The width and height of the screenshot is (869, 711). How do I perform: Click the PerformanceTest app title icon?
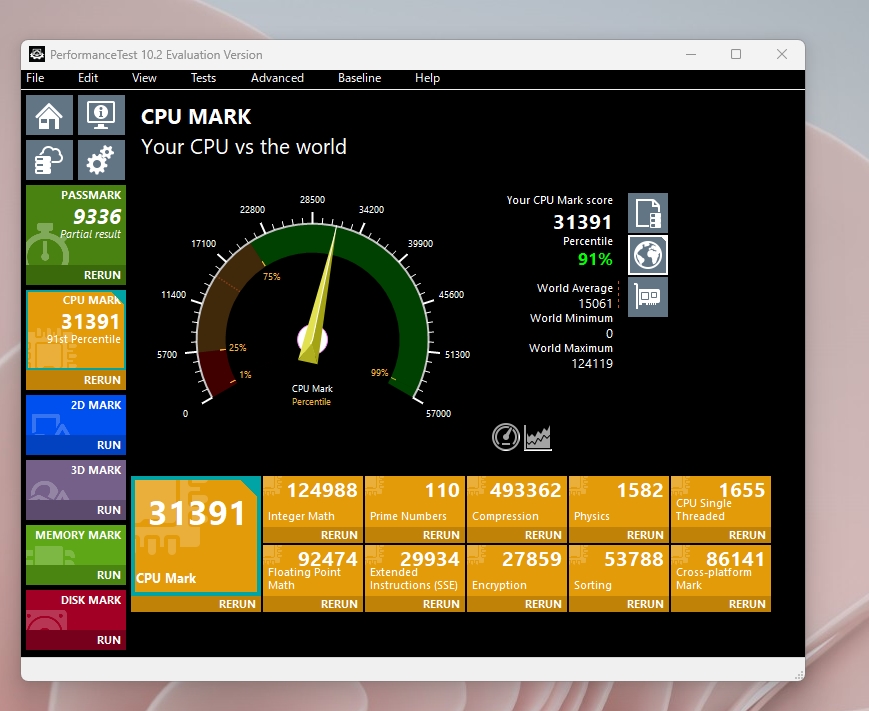(37, 54)
